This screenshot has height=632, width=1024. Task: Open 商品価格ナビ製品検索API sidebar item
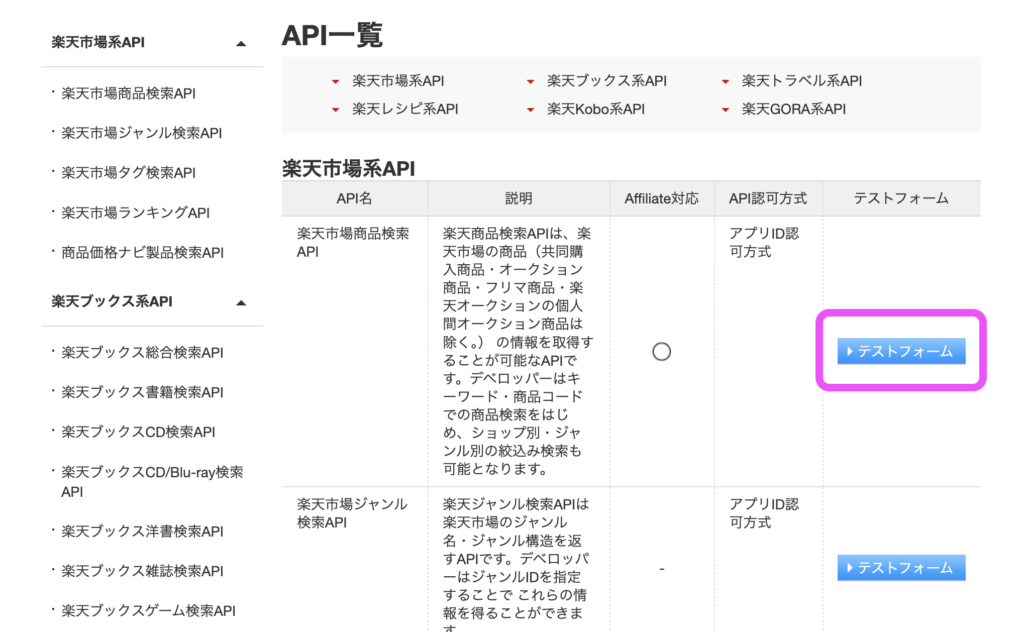142,253
